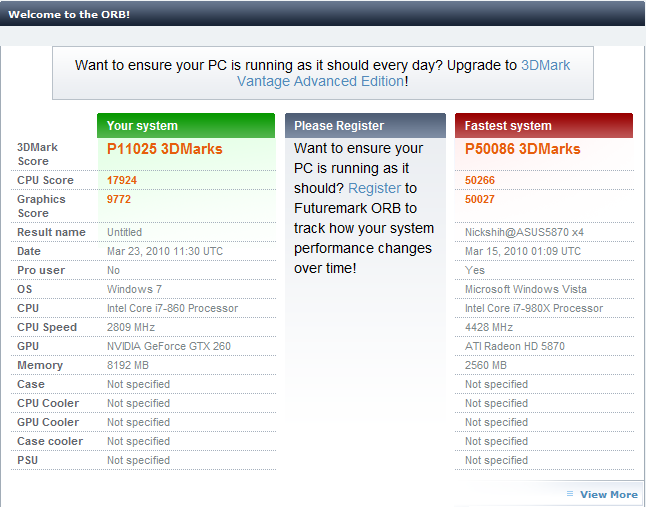646x507 pixels.
Task: Click ATI Radeon HD 5870
Action: point(515,346)
